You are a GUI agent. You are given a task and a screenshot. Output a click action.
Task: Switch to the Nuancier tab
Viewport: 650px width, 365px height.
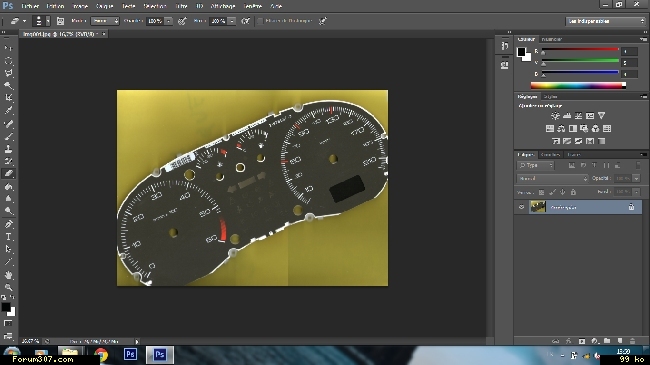[x=551, y=39]
